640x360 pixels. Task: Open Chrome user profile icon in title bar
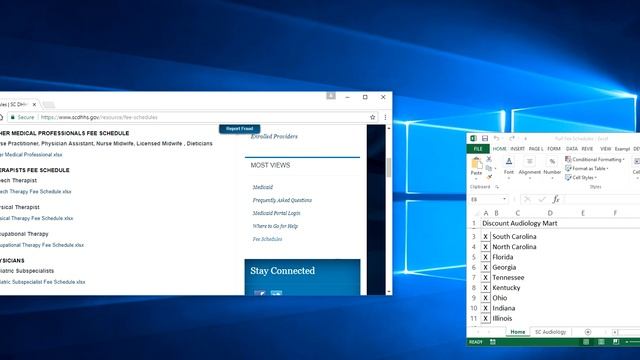[x=331, y=96]
